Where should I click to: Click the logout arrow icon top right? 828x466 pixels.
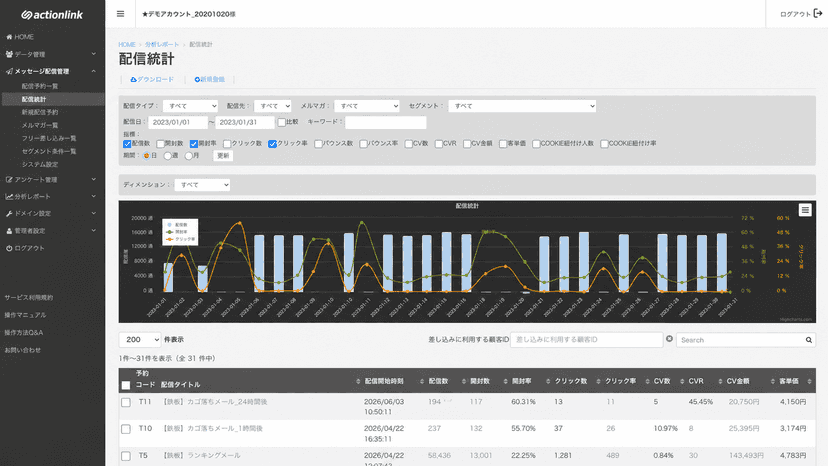click(817, 14)
